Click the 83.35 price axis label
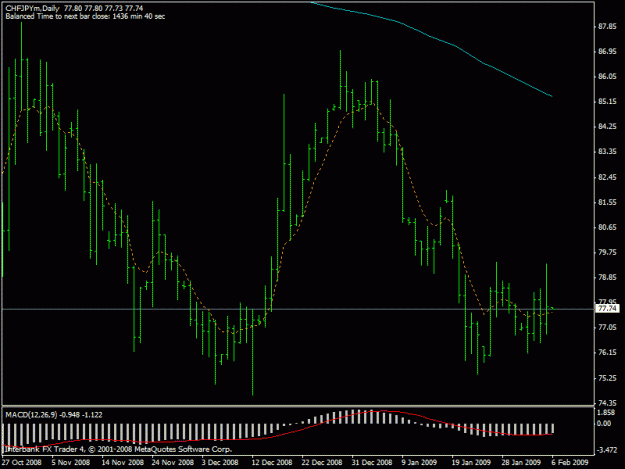625x469 pixels. tap(607, 152)
